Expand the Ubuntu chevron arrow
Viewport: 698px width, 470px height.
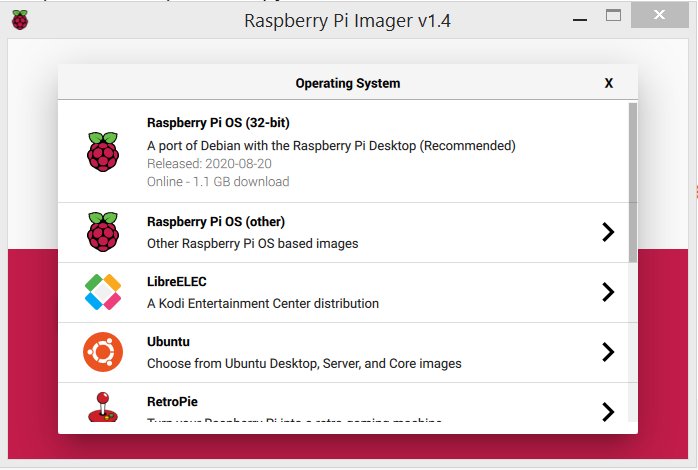tap(608, 352)
